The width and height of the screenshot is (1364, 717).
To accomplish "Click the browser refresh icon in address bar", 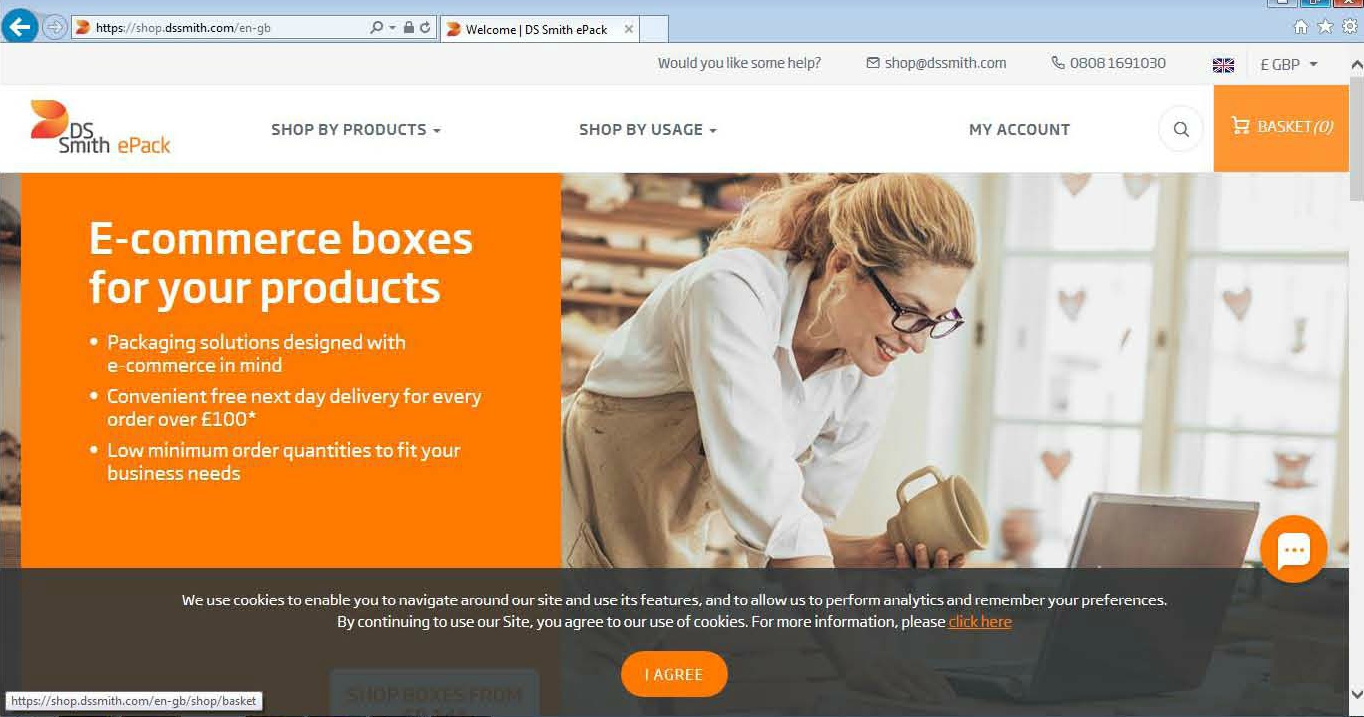I will click(425, 28).
